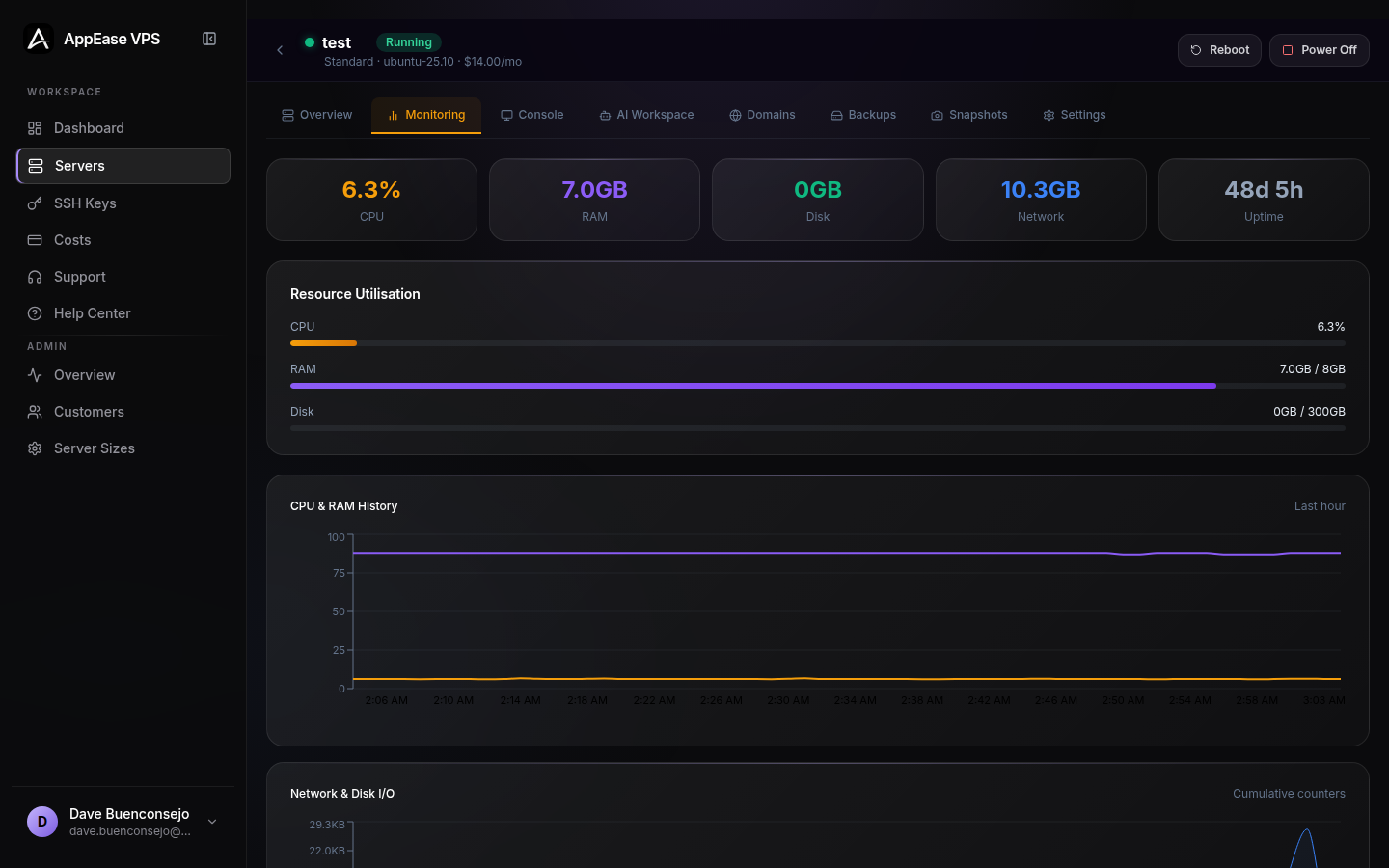Click the green server status dot
This screenshot has height=868, width=1389.
(x=310, y=42)
